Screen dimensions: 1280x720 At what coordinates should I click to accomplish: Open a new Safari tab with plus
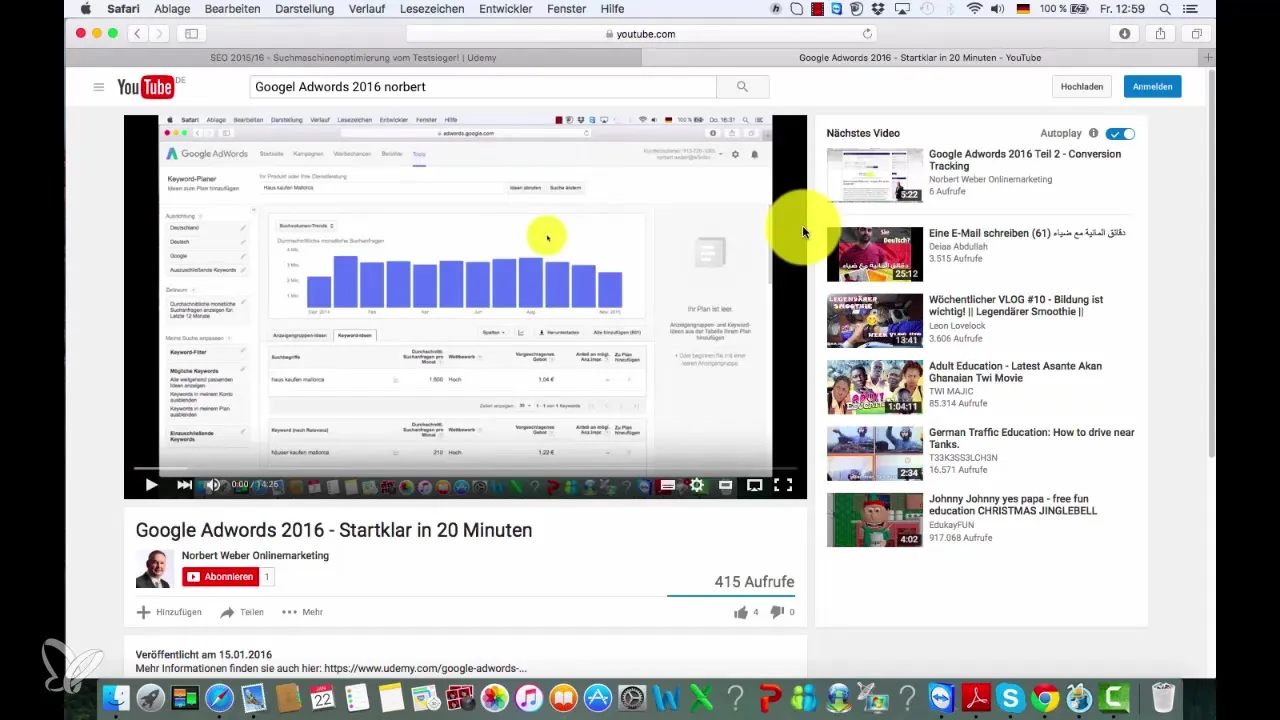click(1209, 58)
